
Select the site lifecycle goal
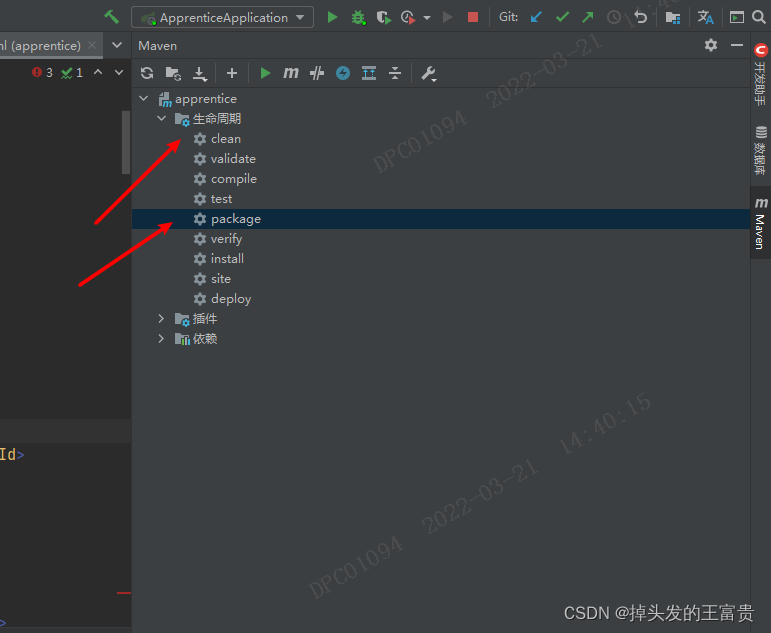221,279
